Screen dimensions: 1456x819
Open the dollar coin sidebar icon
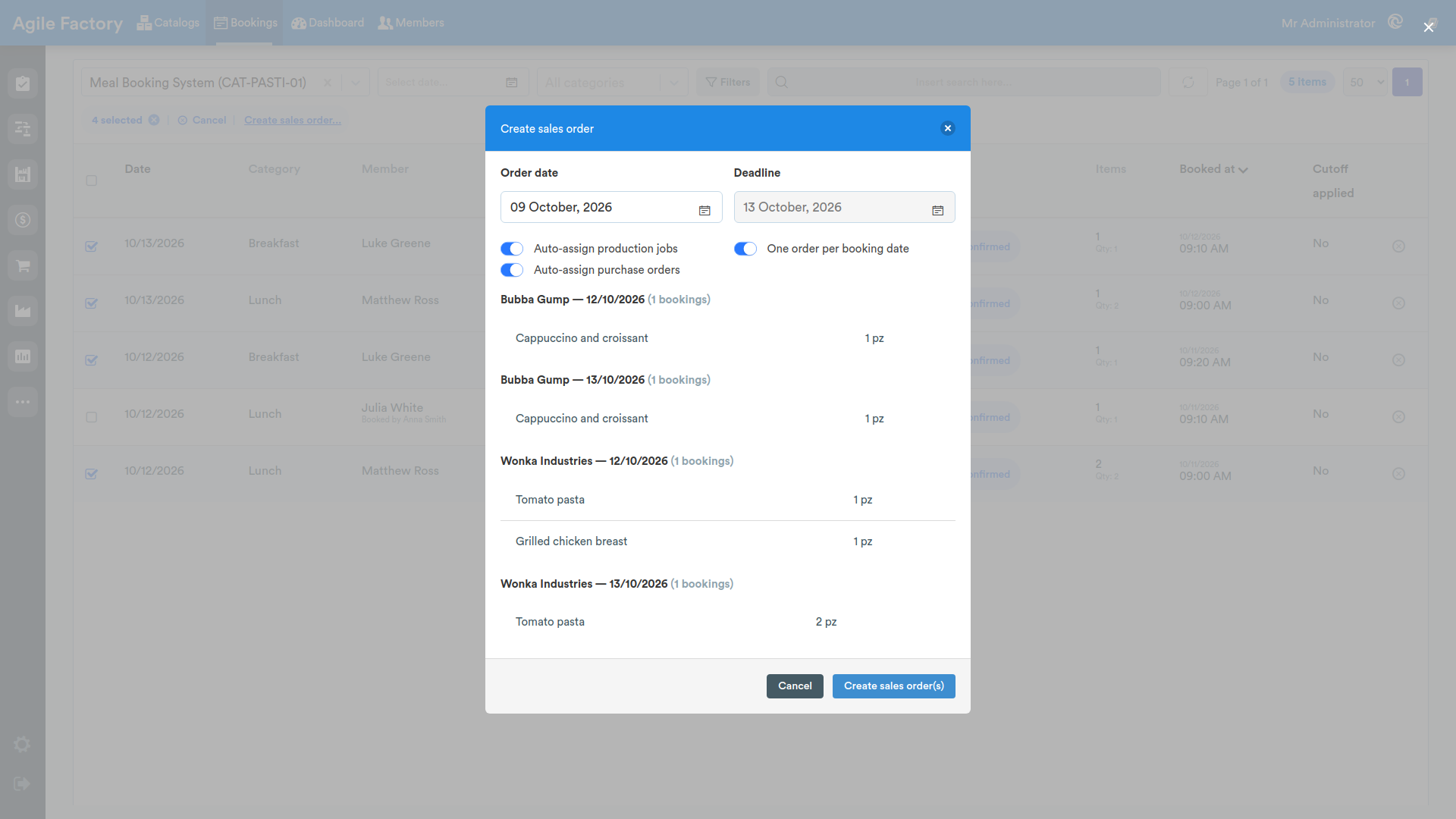[23, 220]
